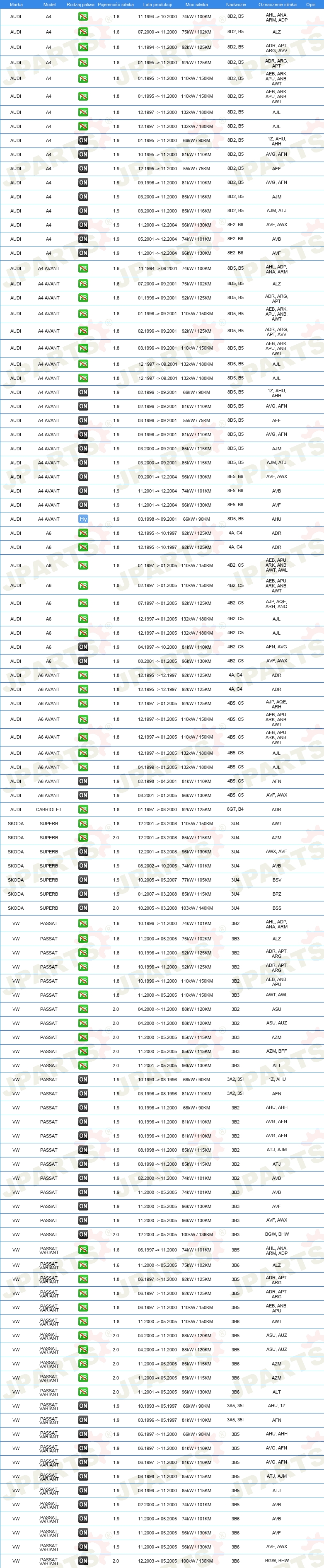Click the ON icon in A6 4B2 AFN, AVG row

pos(83,647)
